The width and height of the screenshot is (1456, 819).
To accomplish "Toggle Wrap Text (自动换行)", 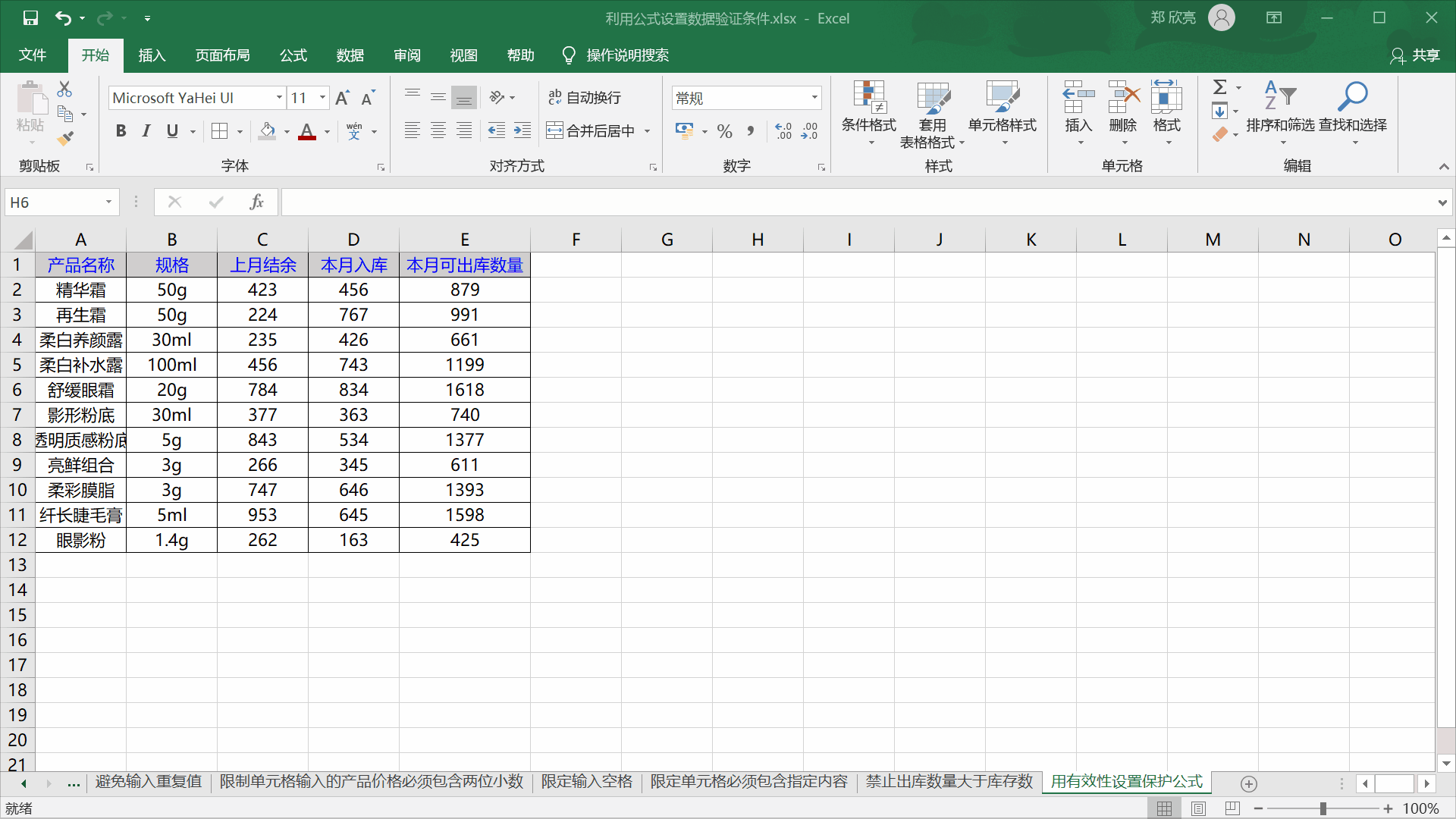I will pos(584,98).
